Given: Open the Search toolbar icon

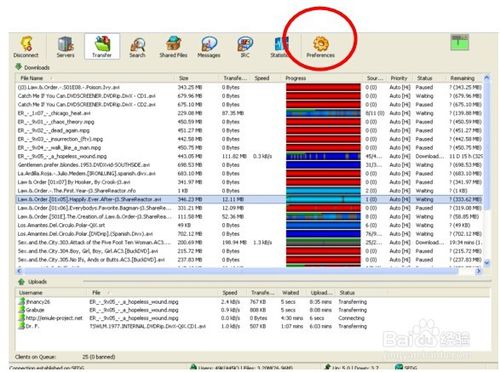Looking at the screenshot, I should [137, 47].
